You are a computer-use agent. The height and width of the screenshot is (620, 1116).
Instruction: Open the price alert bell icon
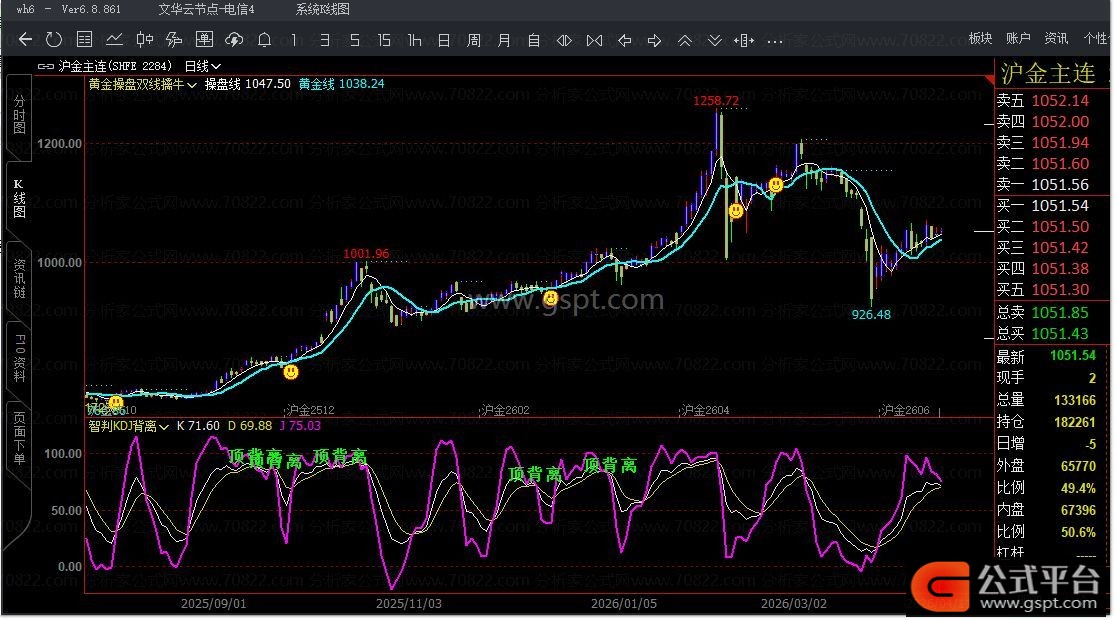click(x=264, y=40)
